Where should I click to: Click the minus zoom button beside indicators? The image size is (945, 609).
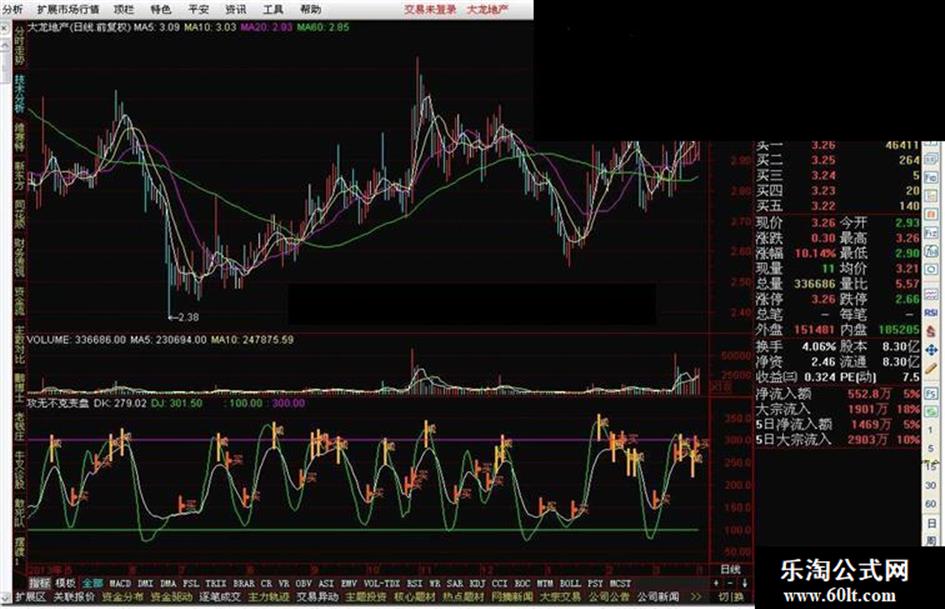[x=730, y=583]
